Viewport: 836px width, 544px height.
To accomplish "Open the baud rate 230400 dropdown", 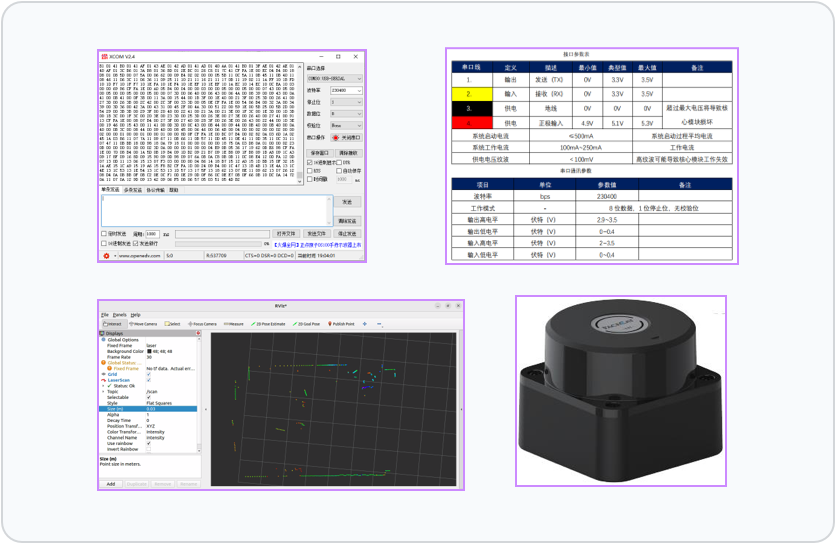I will [x=347, y=89].
